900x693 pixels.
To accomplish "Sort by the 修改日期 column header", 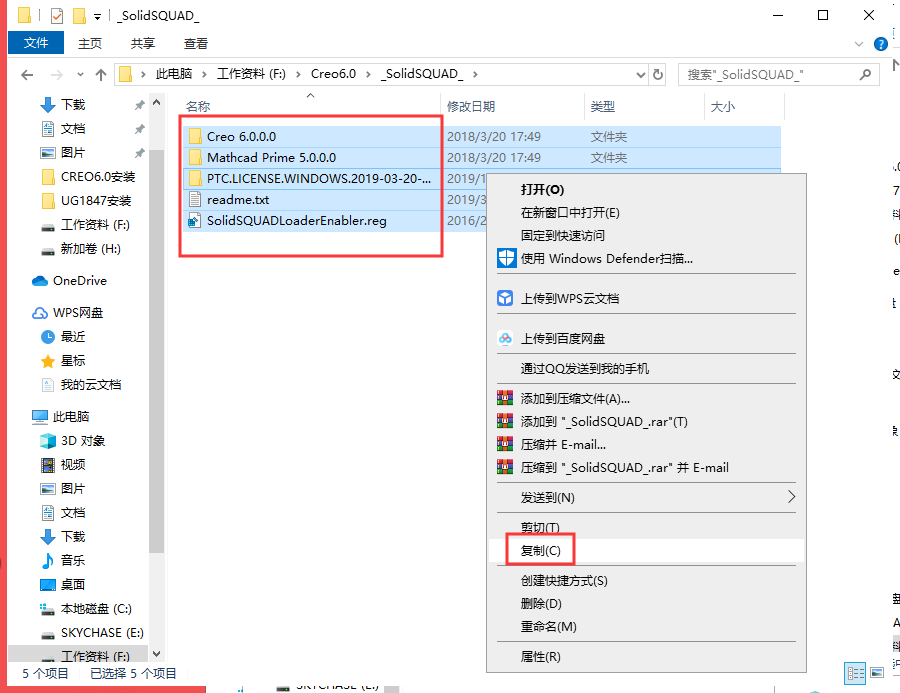I will click(471, 107).
